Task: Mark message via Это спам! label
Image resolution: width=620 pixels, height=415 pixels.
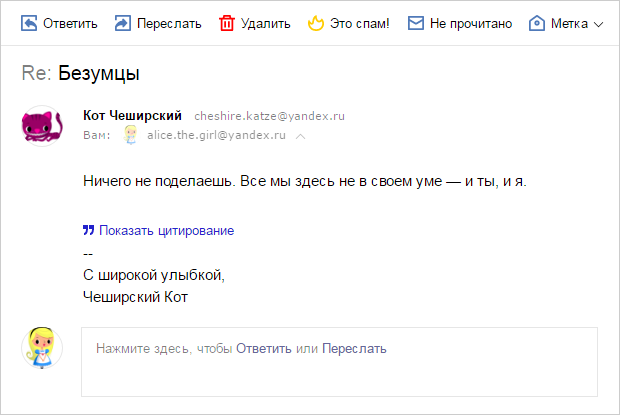Action: click(360, 24)
